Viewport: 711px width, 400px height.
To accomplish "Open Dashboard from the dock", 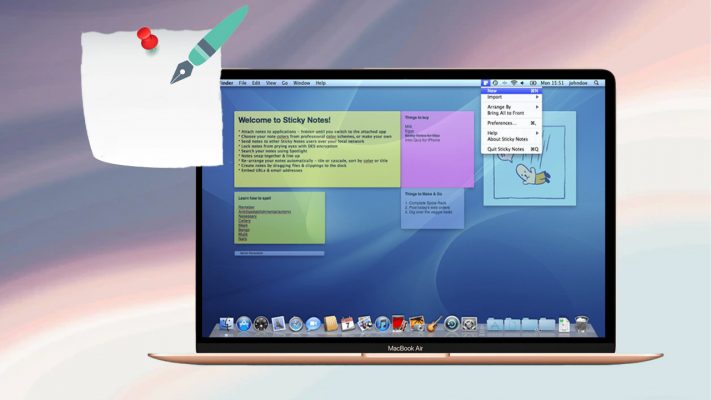I will (x=261, y=324).
